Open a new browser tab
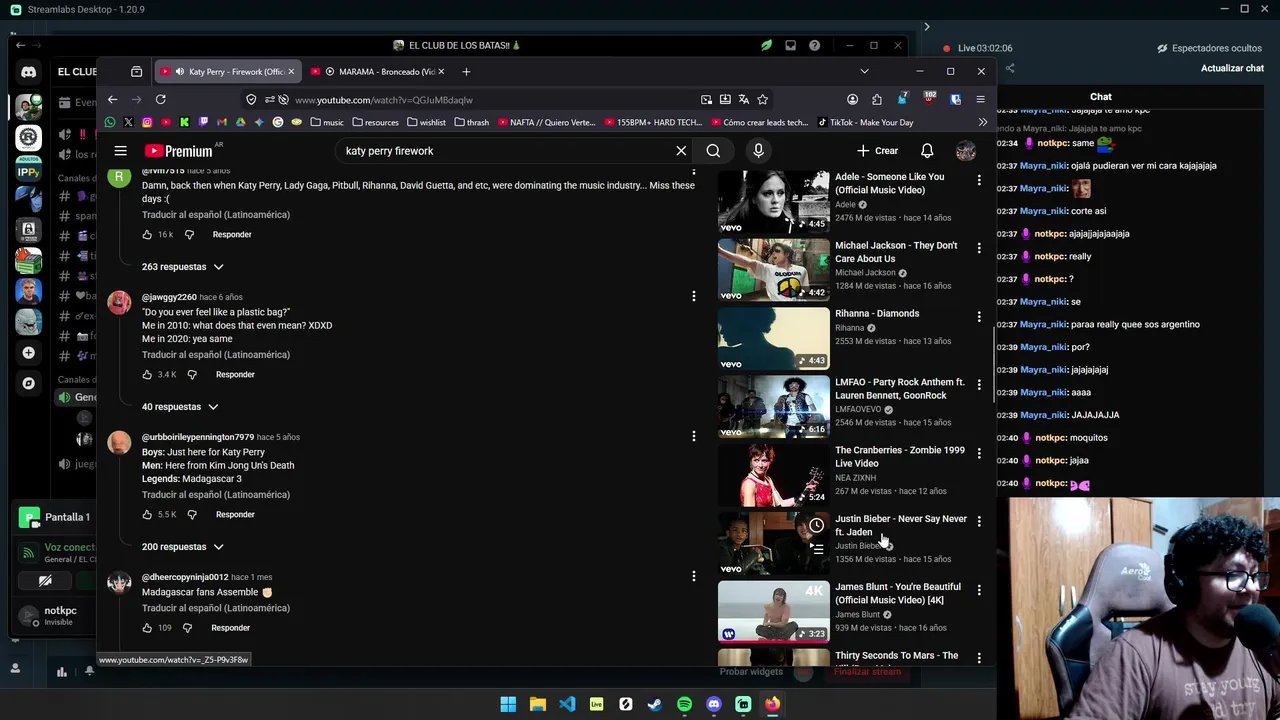 [465, 71]
